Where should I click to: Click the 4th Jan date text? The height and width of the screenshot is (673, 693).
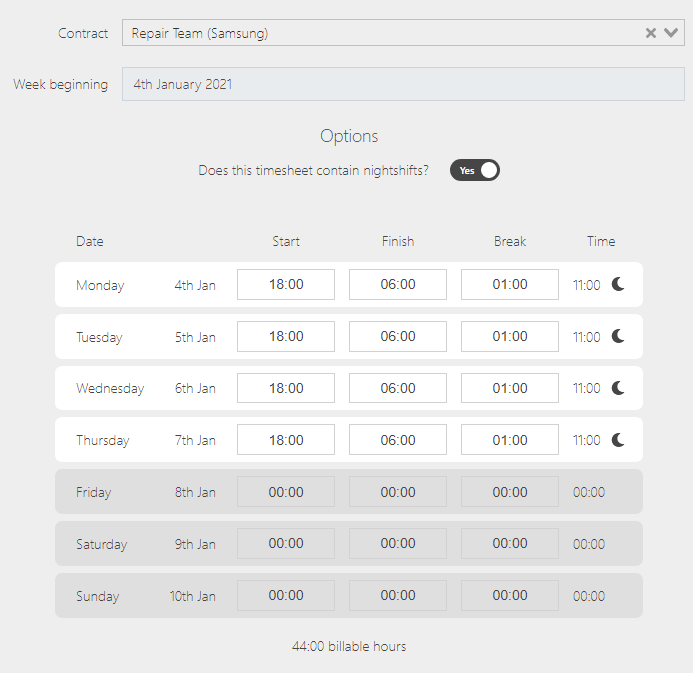point(195,285)
